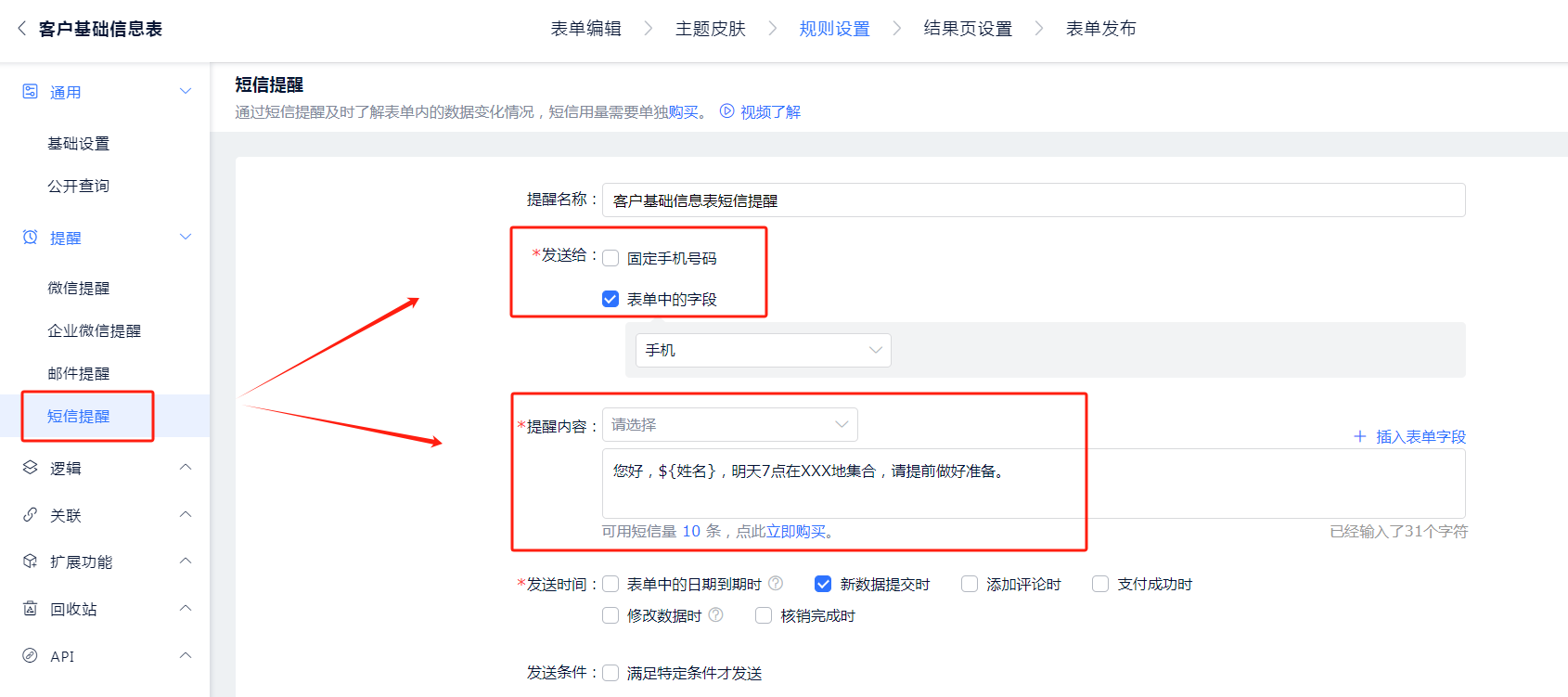Select the 规则设置 step

835,29
